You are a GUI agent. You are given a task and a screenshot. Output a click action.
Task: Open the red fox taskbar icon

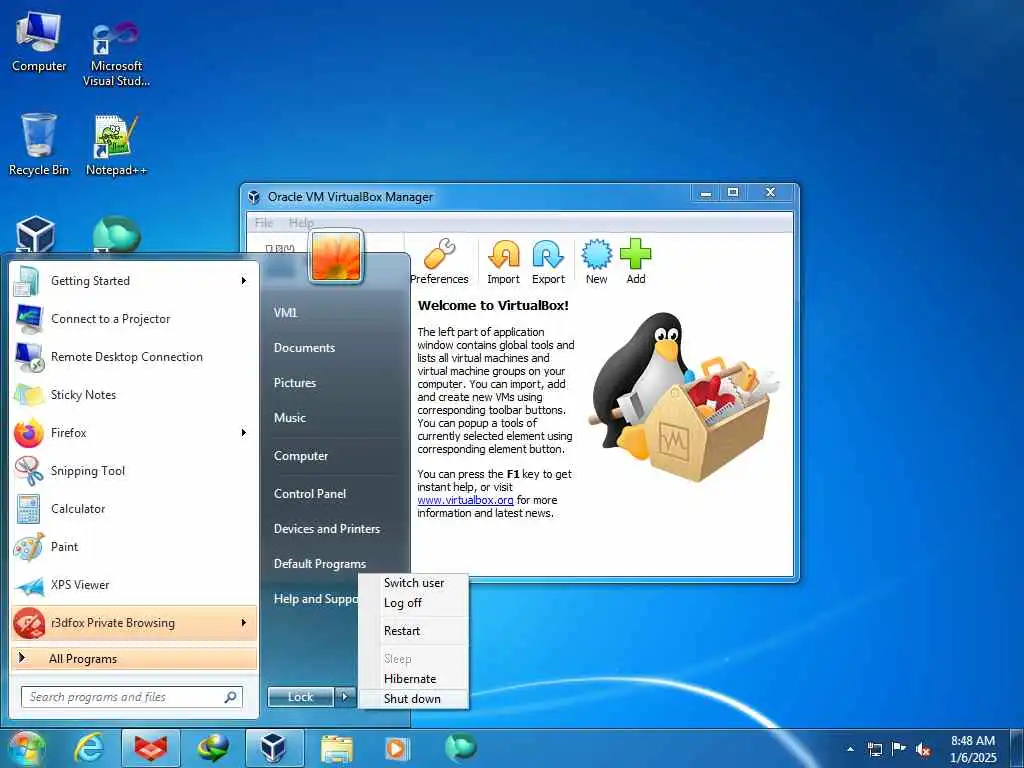click(151, 748)
